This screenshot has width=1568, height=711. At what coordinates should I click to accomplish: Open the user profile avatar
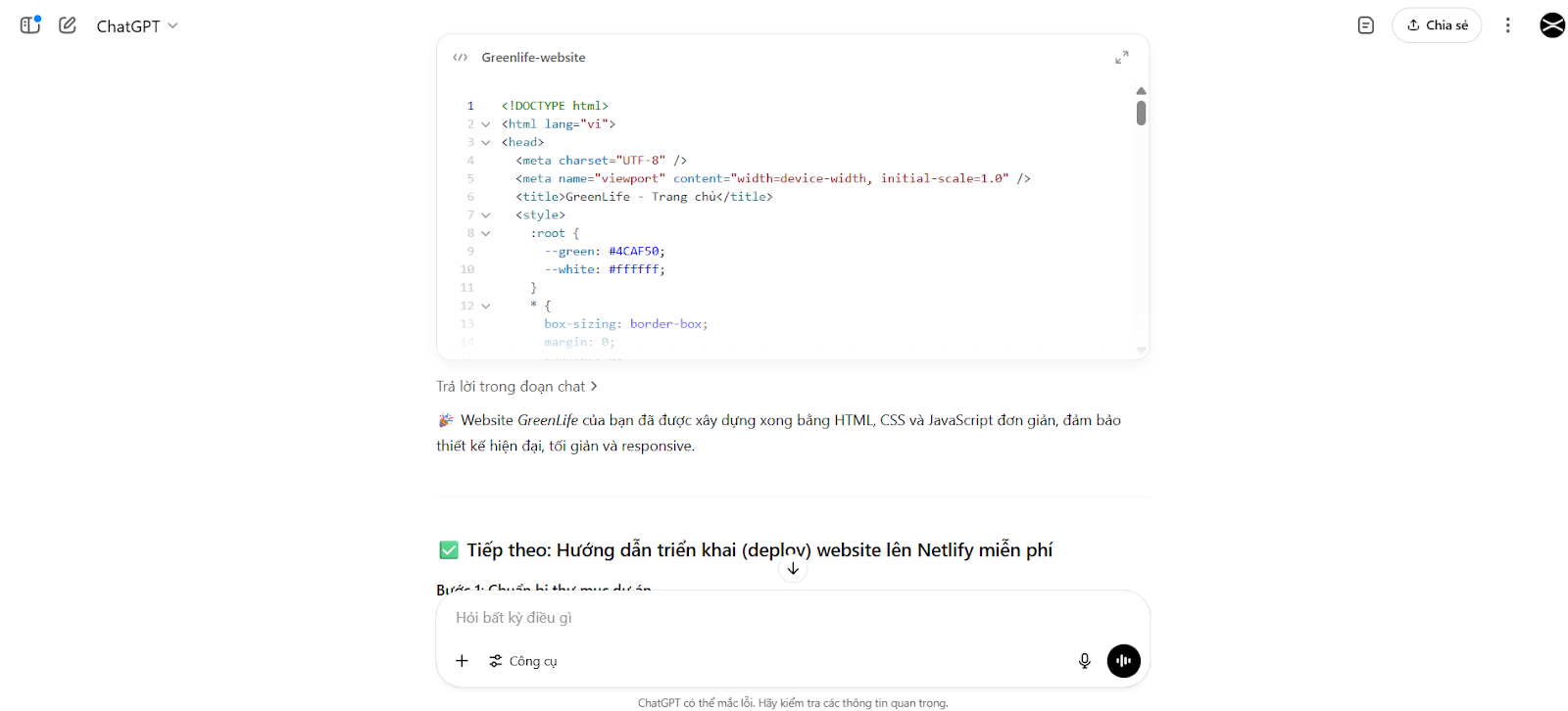click(x=1552, y=25)
